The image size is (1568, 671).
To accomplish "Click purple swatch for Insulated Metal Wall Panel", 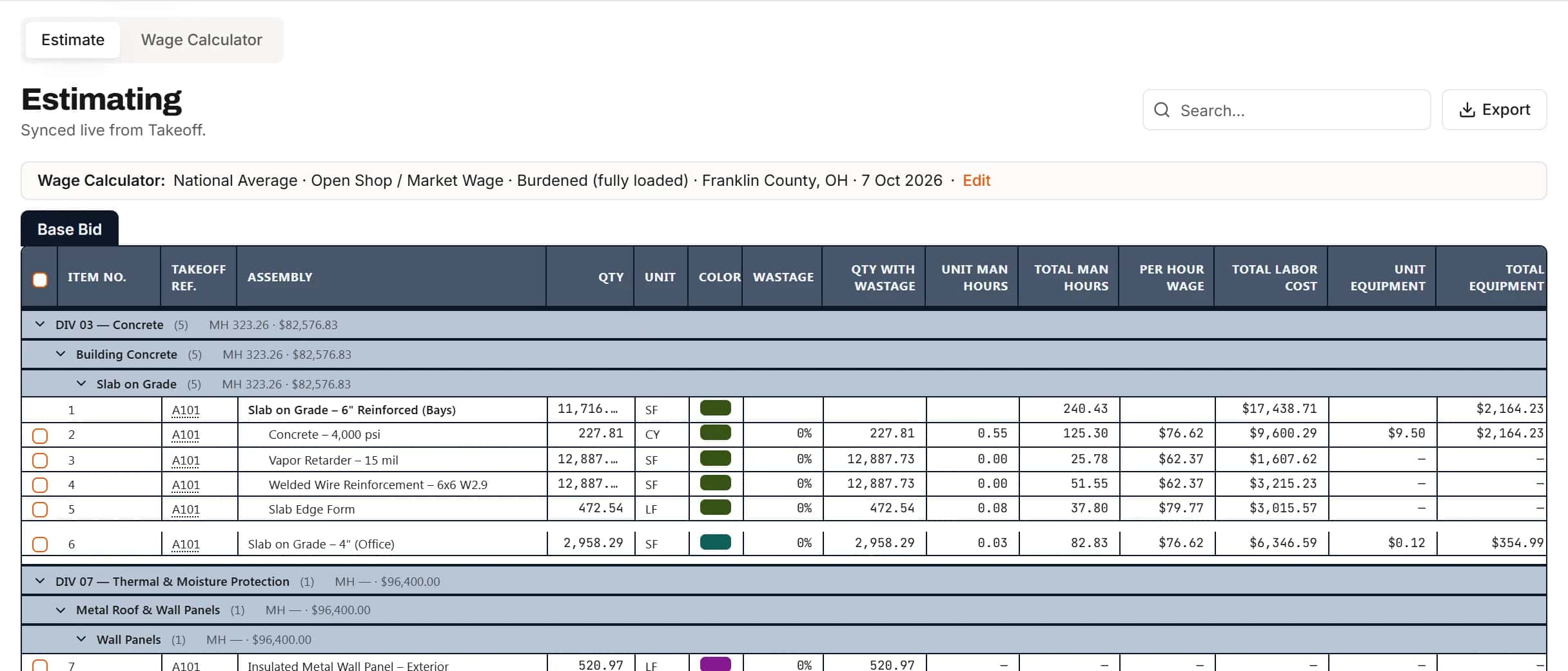I will point(715,664).
